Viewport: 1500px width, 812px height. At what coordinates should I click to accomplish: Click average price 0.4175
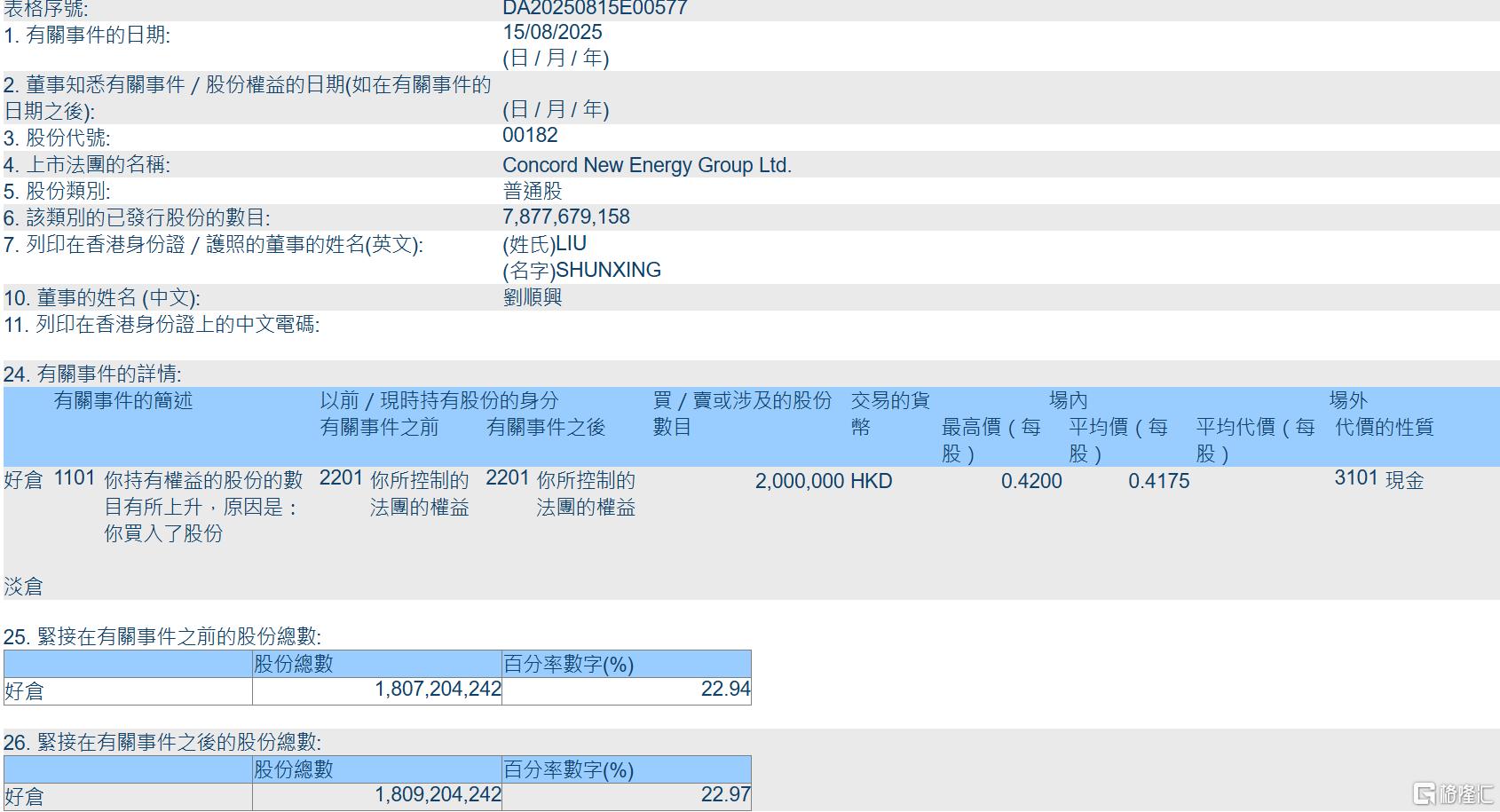tap(1159, 481)
